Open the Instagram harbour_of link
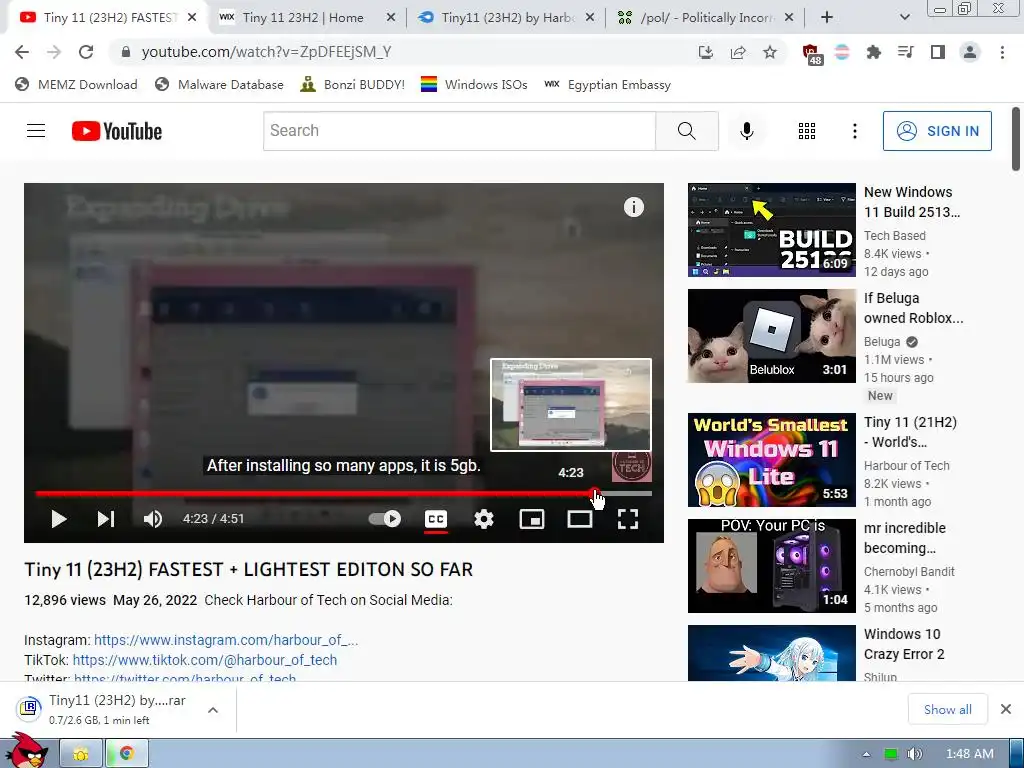The image size is (1024, 768). click(x=226, y=640)
